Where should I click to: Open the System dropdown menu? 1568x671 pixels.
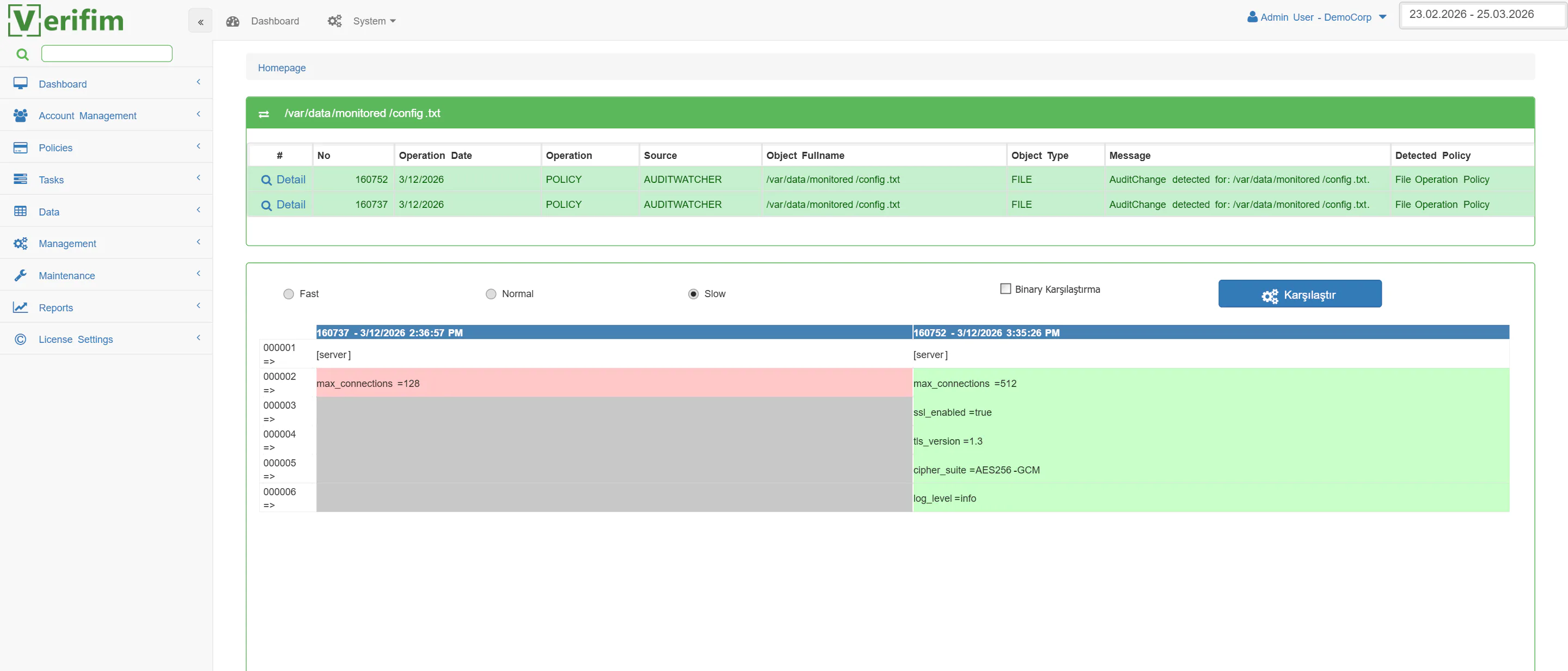click(x=373, y=21)
